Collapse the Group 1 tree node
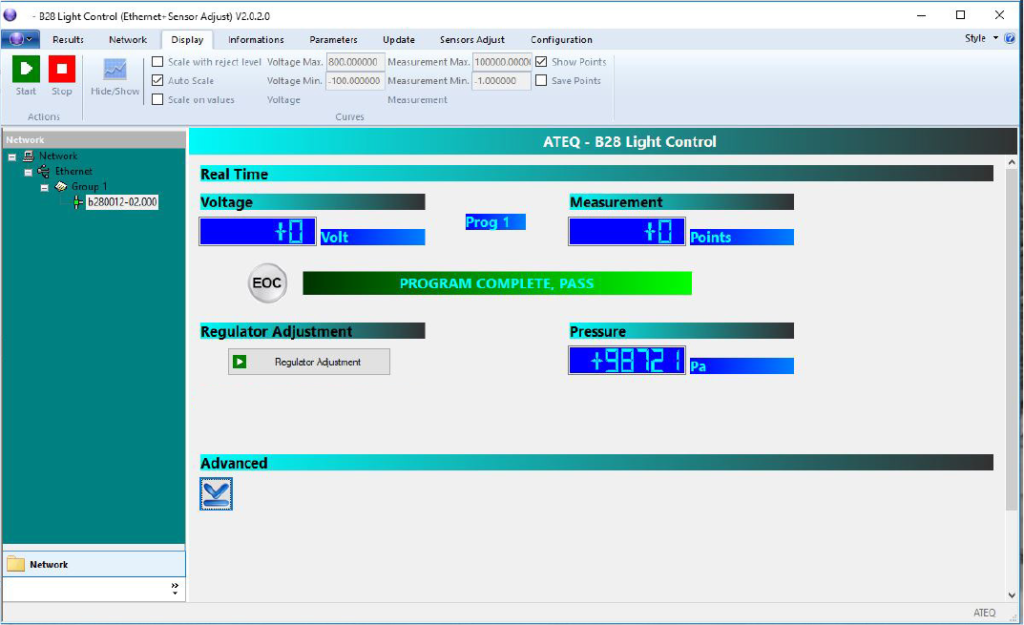The image size is (1024, 625). [x=45, y=187]
